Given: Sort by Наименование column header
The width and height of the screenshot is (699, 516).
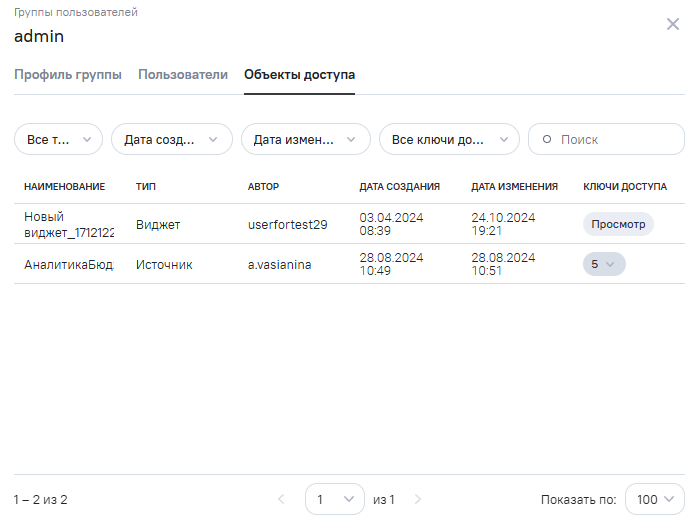Looking at the screenshot, I should tap(64, 187).
